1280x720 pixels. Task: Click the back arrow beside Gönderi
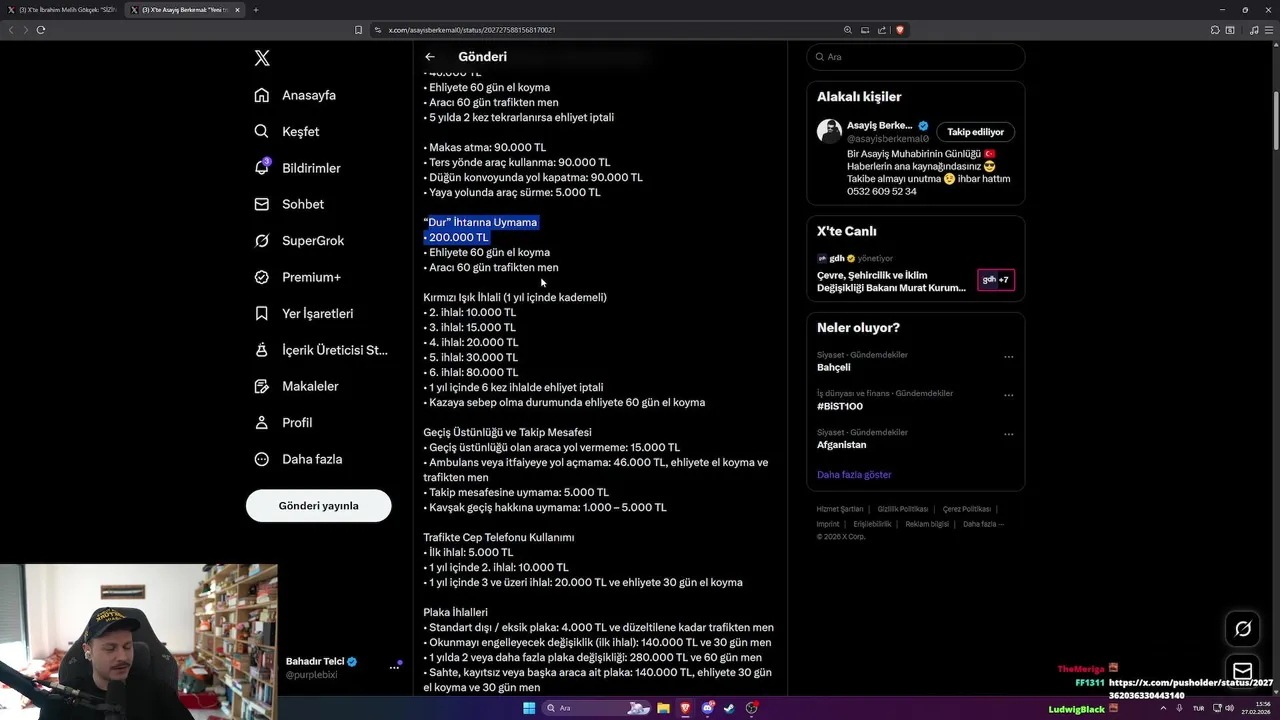(x=430, y=57)
